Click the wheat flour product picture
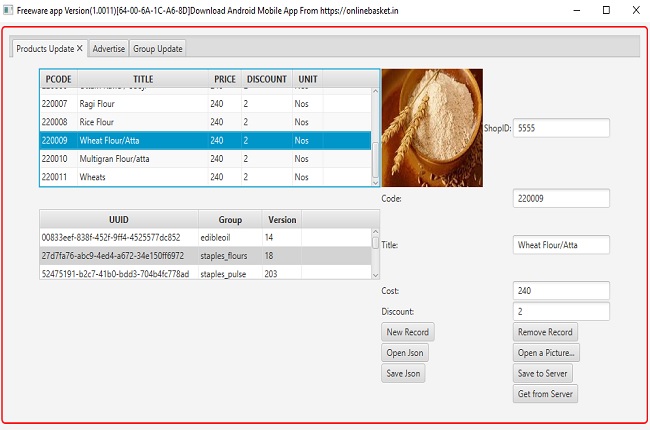Image resolution: width=650 pixels, height=430 pixels. pos(432,128)
